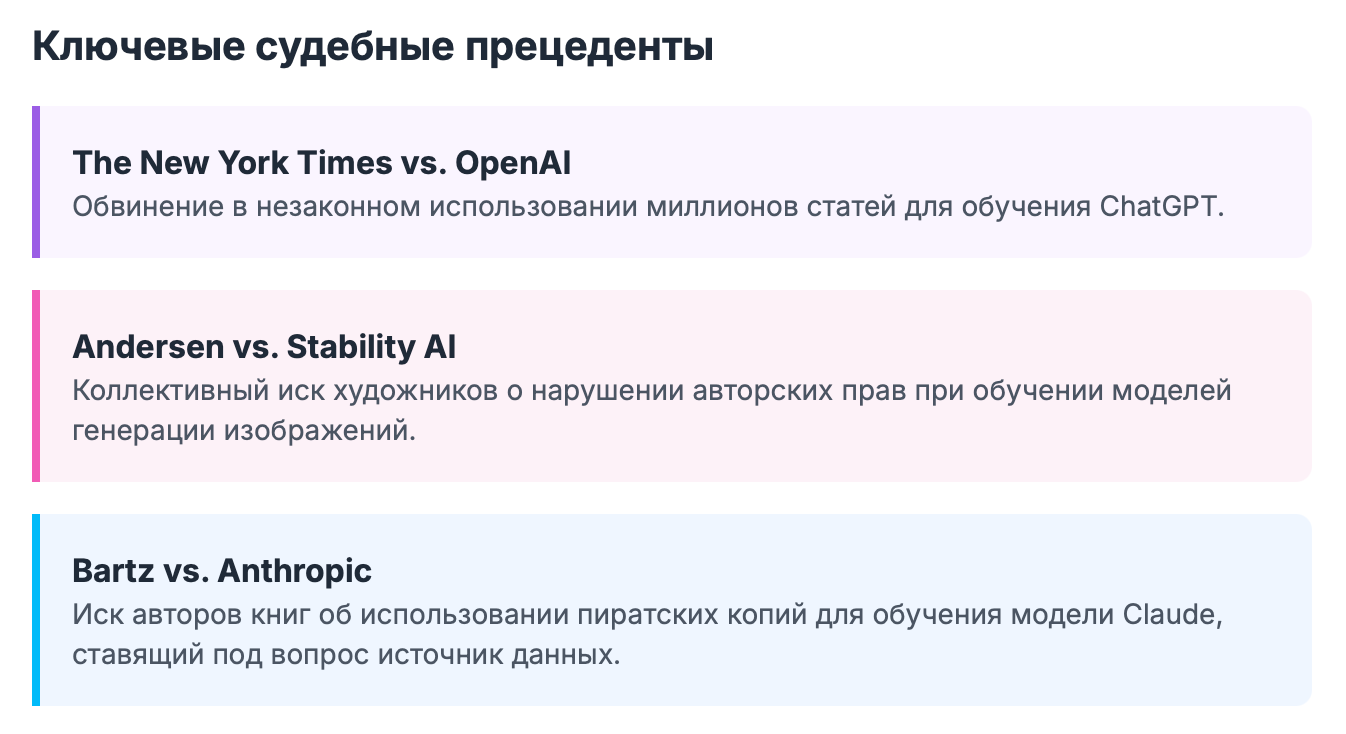The height and width of the screenshot is (734, 1346).
Task: Click the heading Ключевые судебные прецеденты
Action: click(x=373, y=47)
